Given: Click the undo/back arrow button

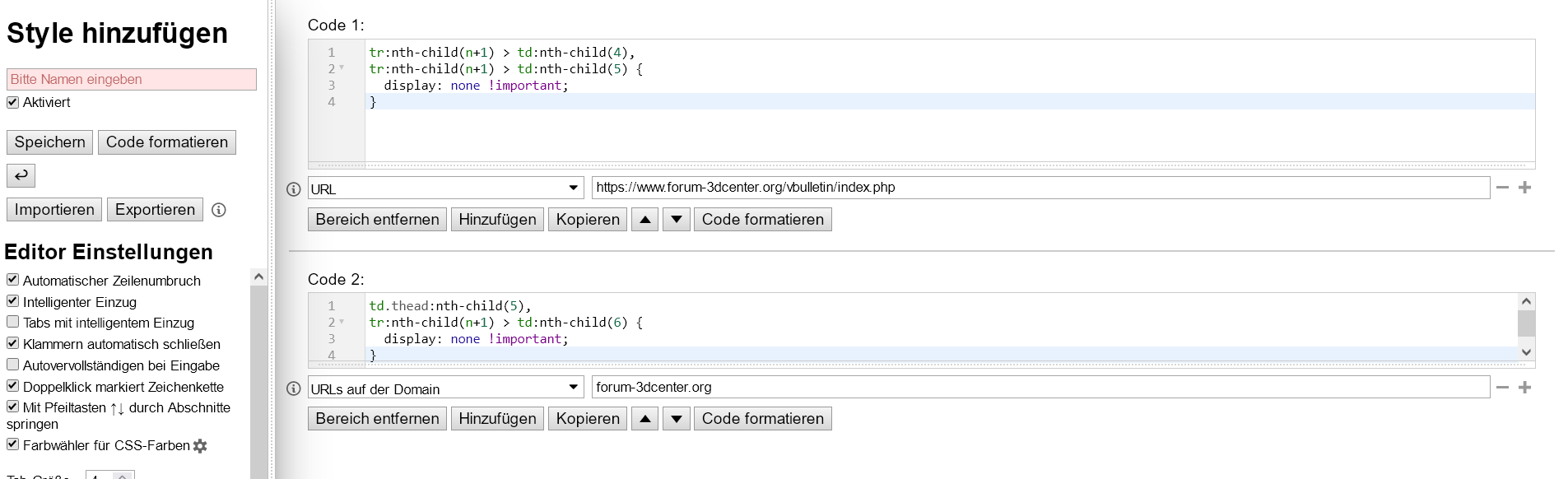Looking at the screenshot, I should (21, 175).
